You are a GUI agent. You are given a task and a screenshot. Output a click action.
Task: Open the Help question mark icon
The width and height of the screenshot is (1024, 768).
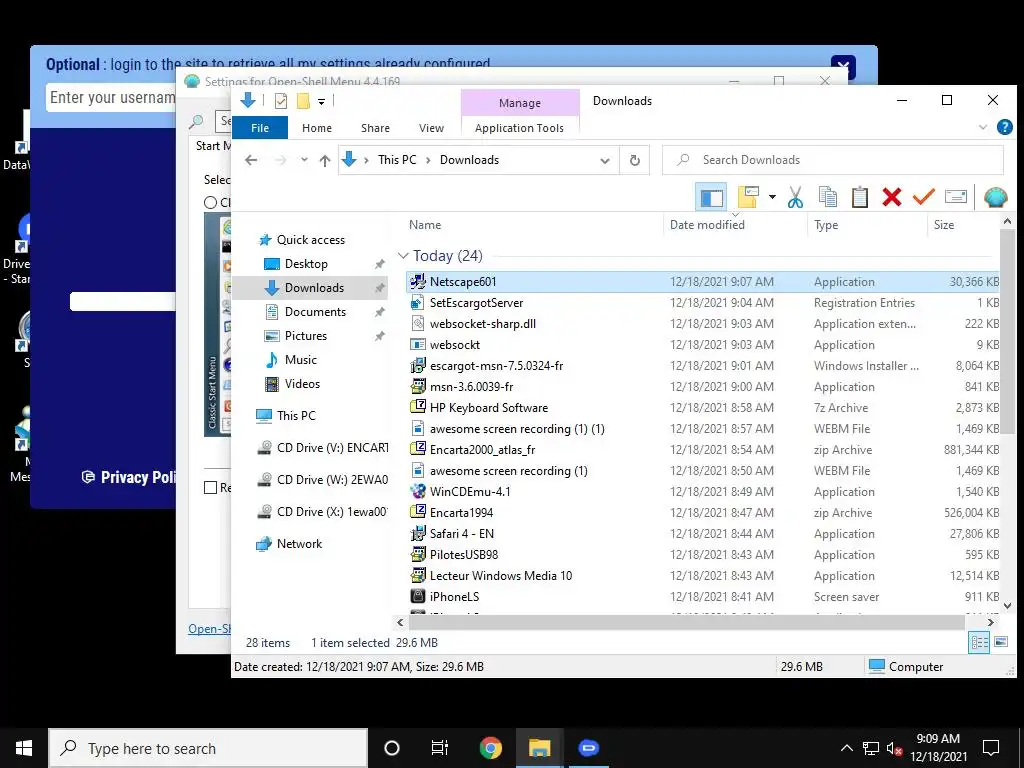point(1004,127)
